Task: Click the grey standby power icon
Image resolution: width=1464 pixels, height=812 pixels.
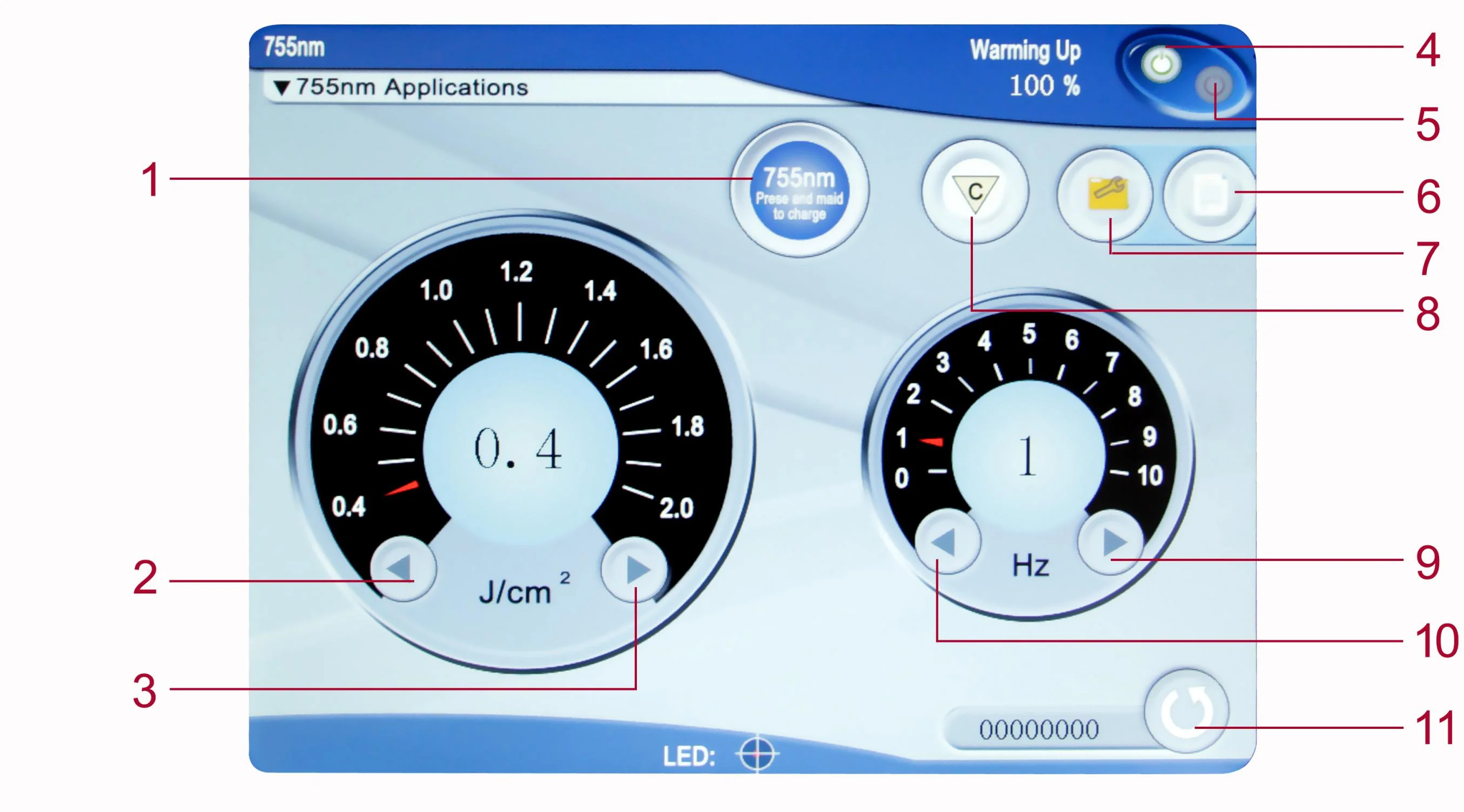Action: (1214, 86)
